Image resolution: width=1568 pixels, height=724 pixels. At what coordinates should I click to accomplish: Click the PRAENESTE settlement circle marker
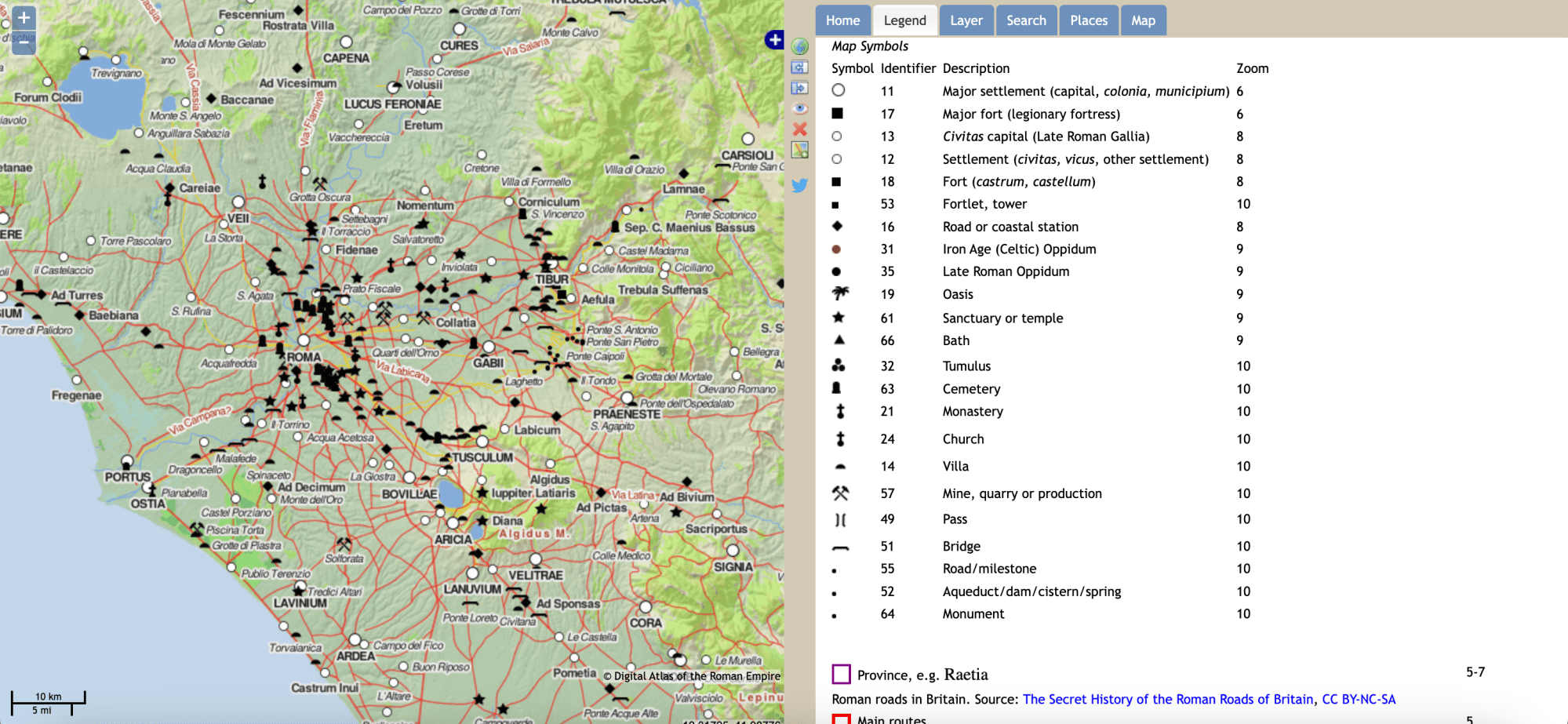point(628,398)
